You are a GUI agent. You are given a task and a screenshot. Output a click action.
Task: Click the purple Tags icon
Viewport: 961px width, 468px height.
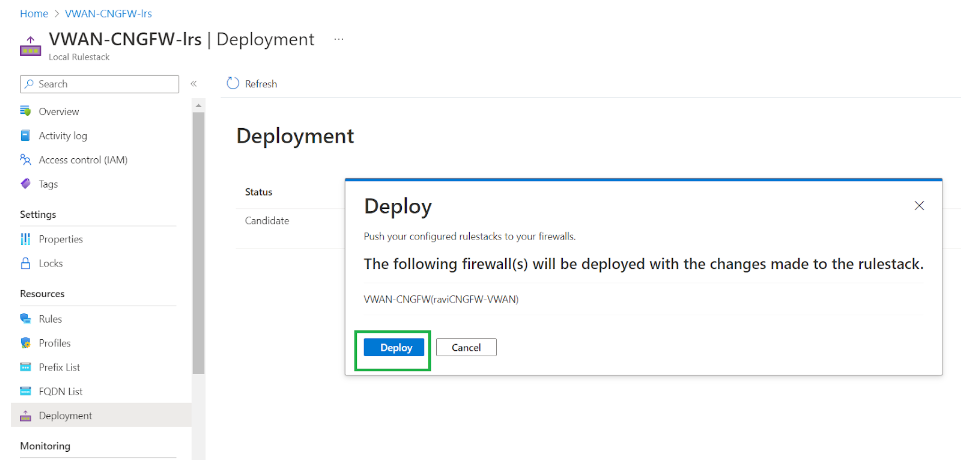point(26,184)
